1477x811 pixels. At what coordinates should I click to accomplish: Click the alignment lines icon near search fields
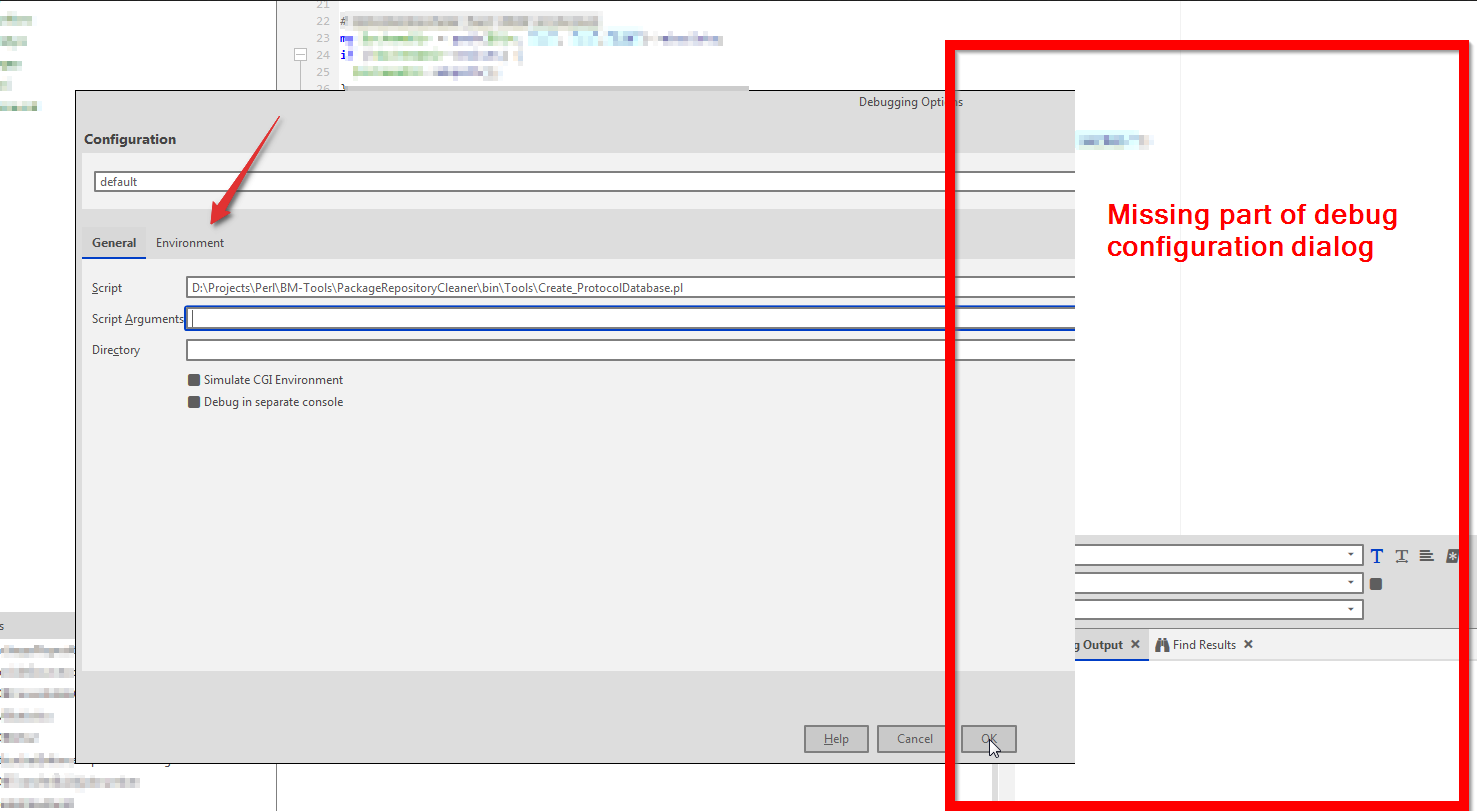click(x=1426, y=556)
